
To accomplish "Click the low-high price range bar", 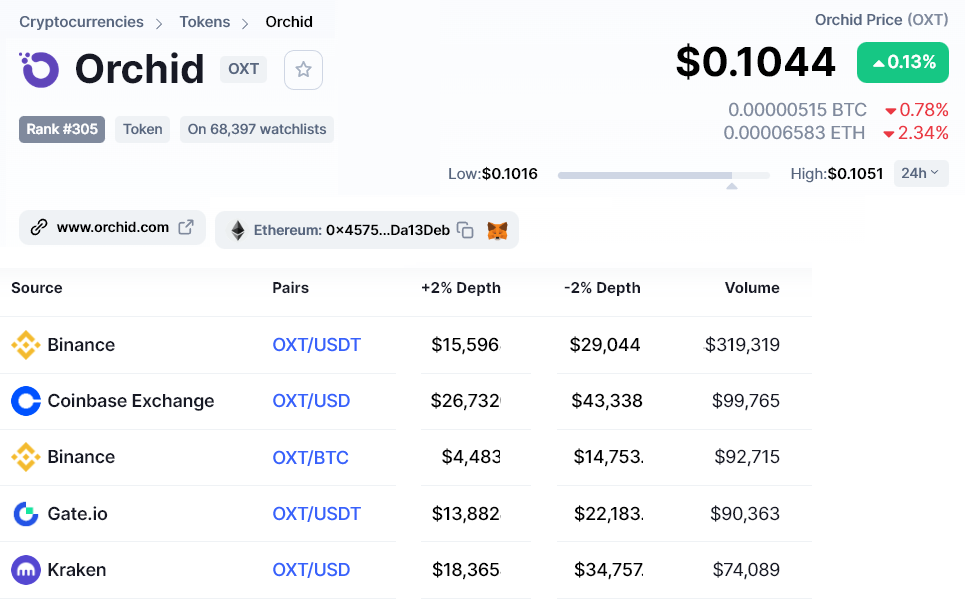I will (x=663, y=175).
